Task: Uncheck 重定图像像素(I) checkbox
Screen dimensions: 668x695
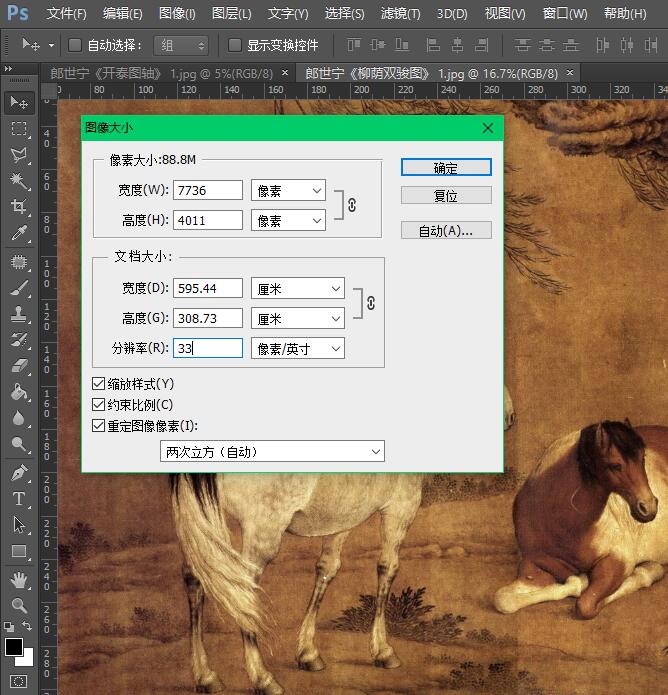Action: (x=98, y=426)
